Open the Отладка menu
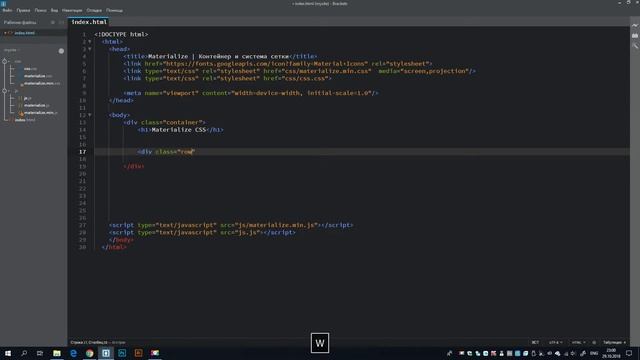This screenshot has height=360, width=640. tap(94, 10)
